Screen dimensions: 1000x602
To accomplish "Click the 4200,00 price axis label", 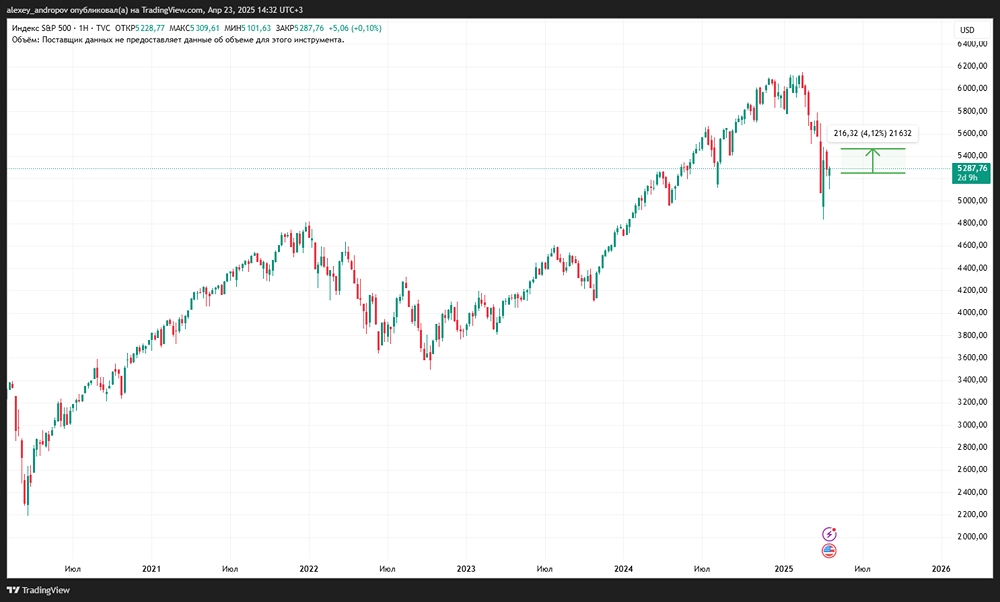I will click(972, 290).
